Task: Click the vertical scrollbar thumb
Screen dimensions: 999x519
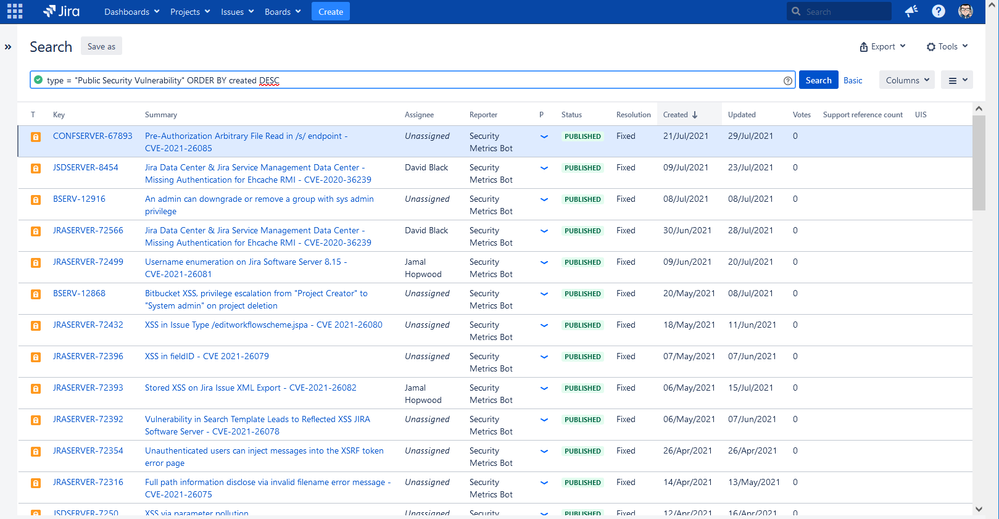Action: pos(979,164)
